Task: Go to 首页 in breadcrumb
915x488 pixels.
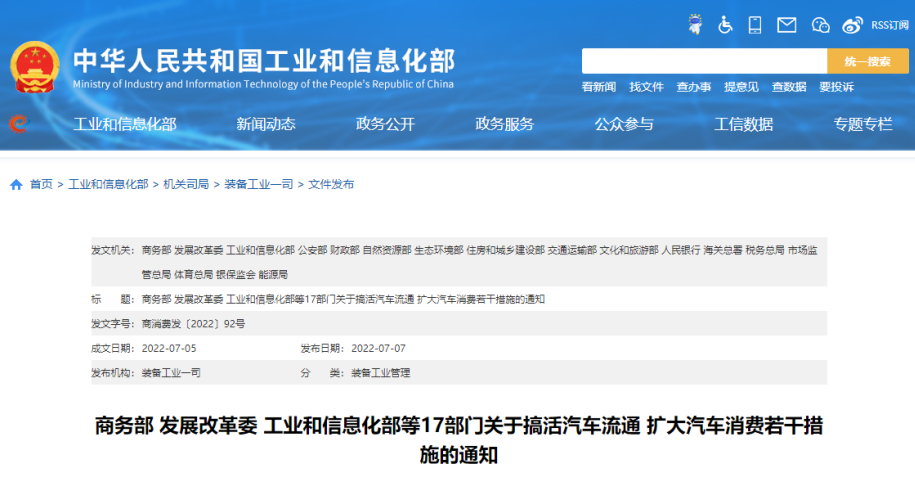Action: (41, 184)
